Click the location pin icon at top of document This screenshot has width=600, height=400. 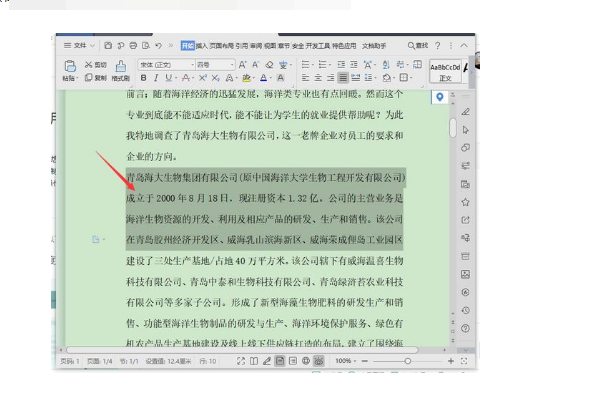[x=440, y=96]
